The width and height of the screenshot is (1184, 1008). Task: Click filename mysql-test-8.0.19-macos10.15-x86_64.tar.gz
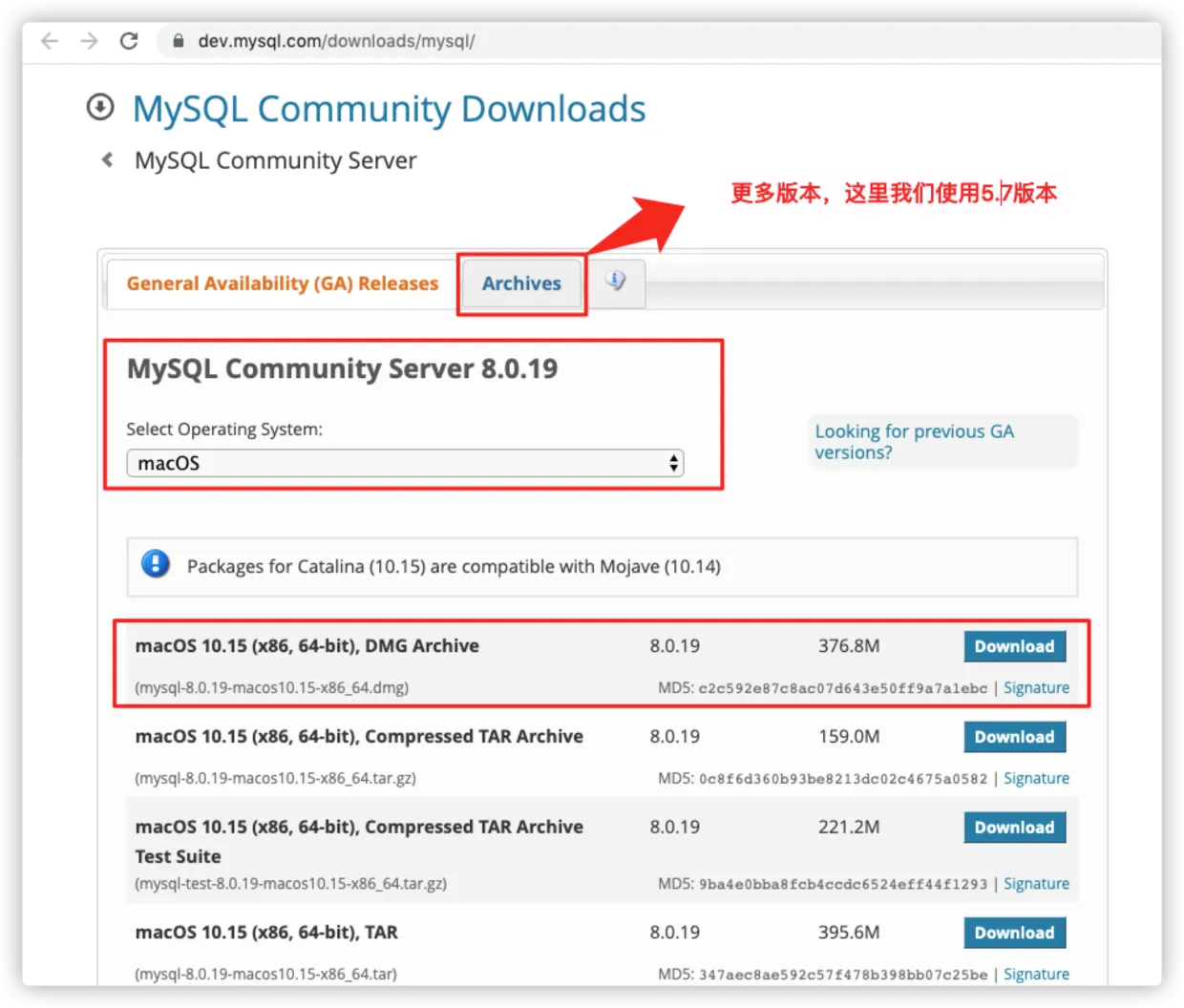pyautogui.click(x=290, y=883)
